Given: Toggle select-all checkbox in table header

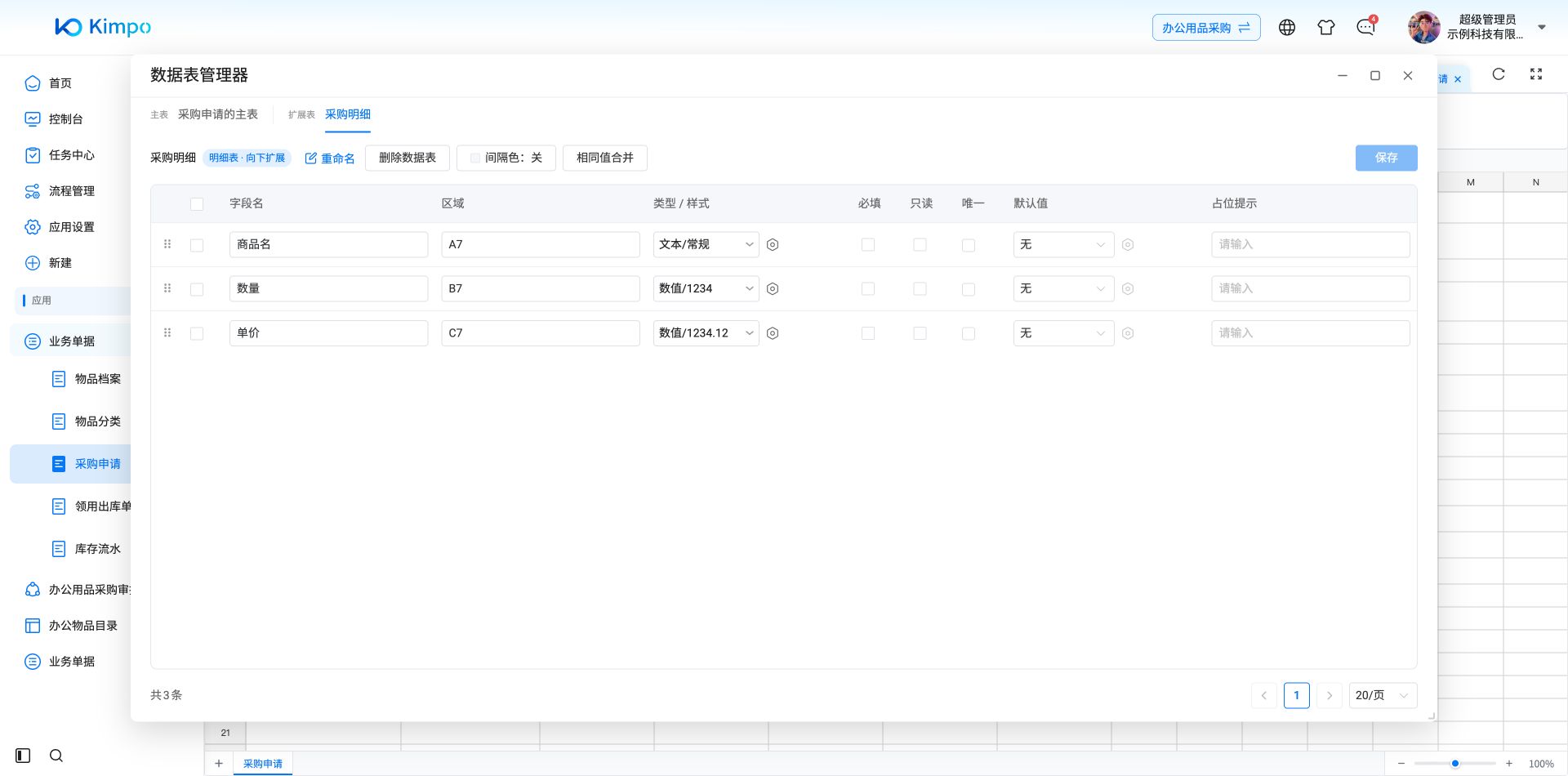Looking at the screenshot, I should (x=197, y=204).
